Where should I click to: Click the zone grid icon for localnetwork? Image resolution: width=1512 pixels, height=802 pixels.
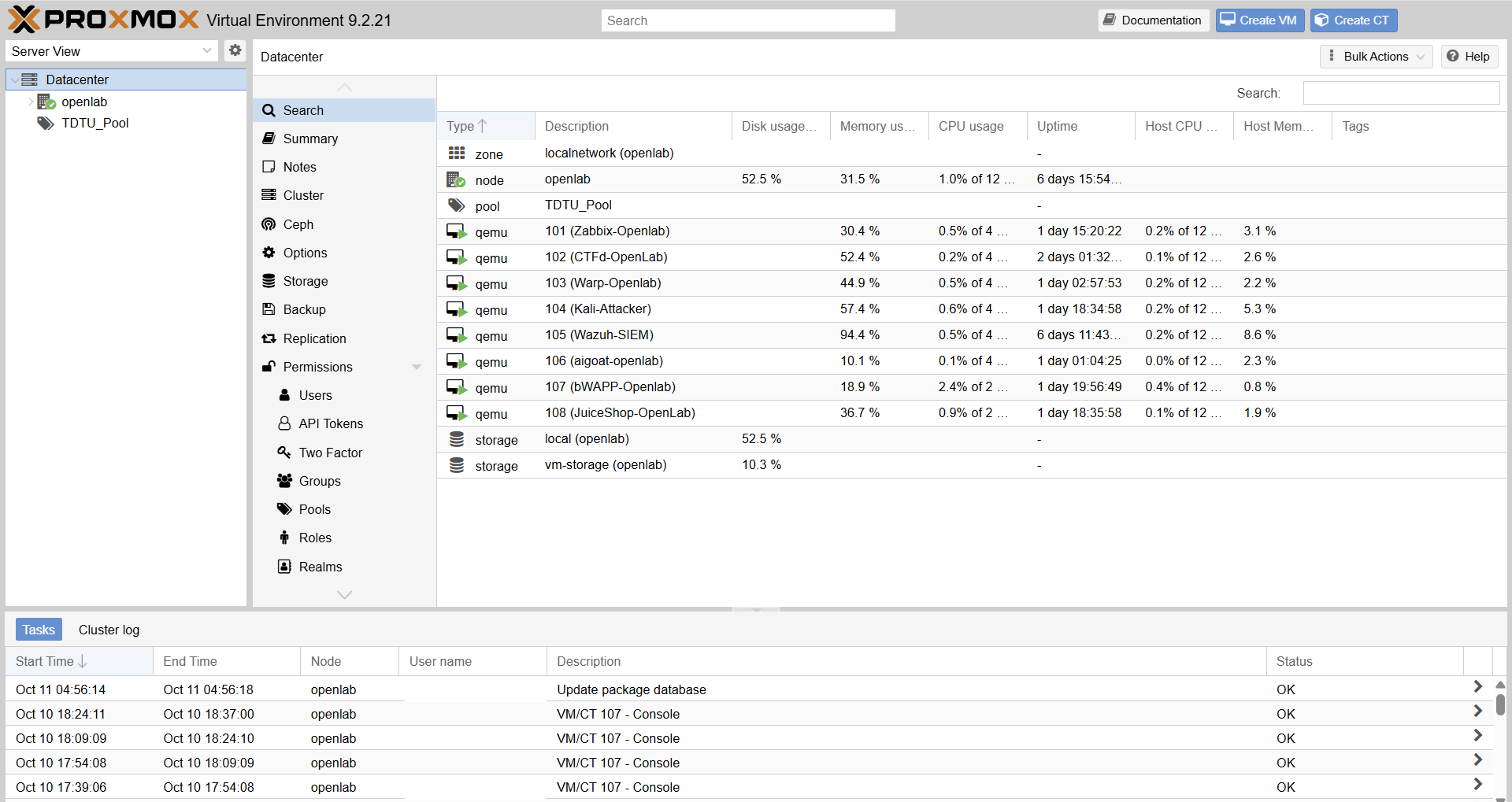click(x=457, y=153)
